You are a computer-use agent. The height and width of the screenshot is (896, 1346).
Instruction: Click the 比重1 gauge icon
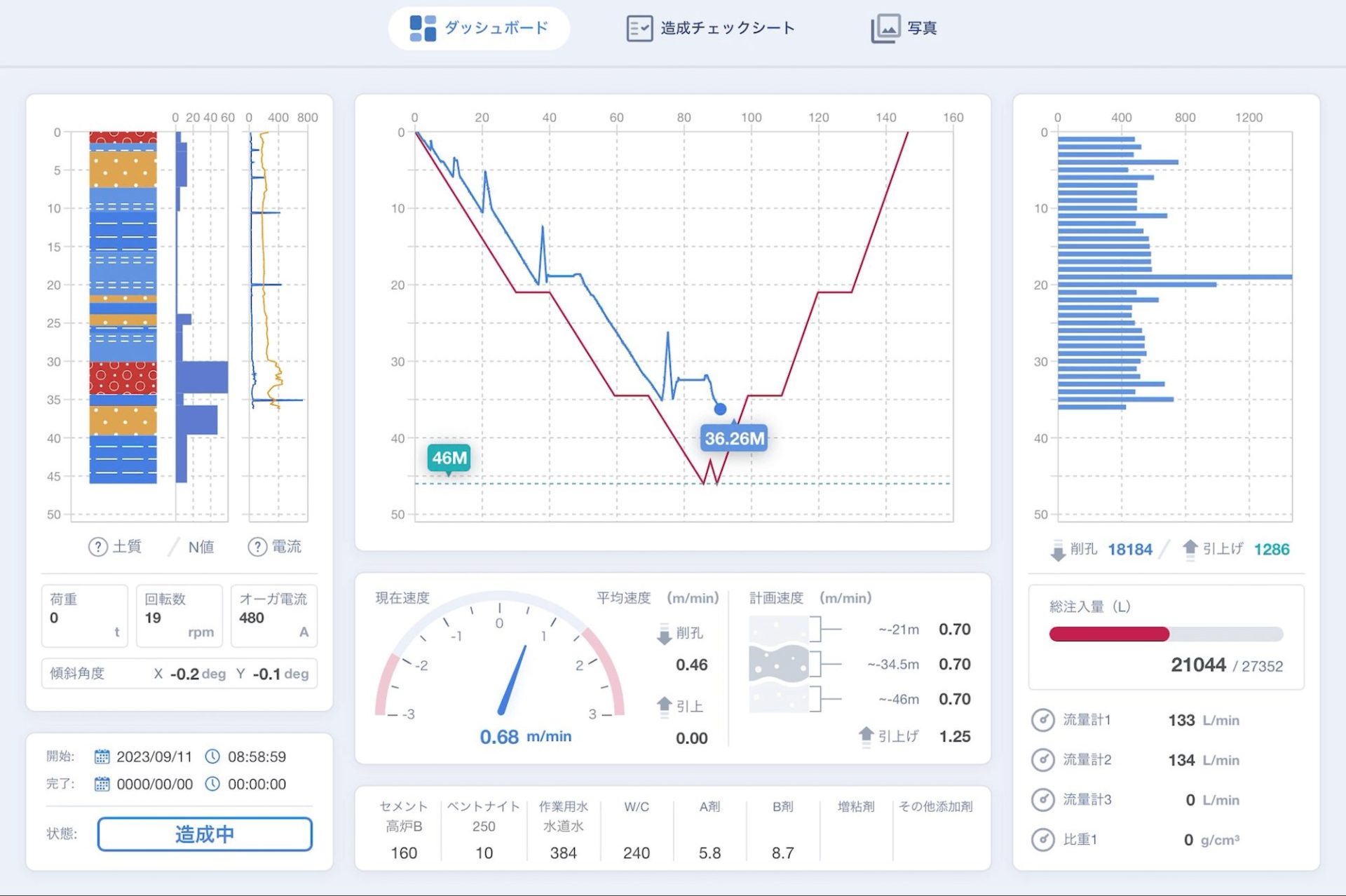point(1042,839)
